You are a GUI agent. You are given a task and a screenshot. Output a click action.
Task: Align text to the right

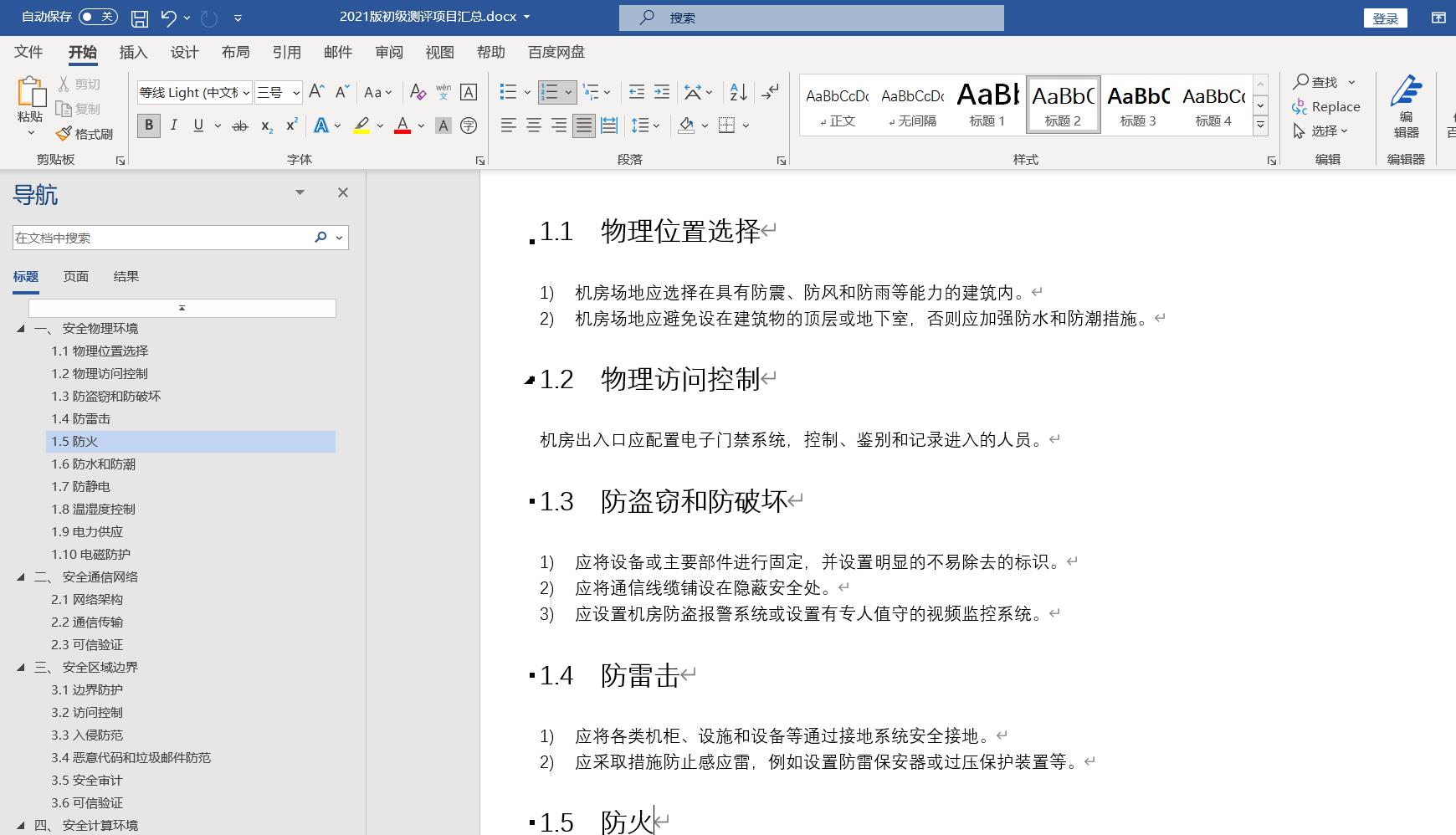tap(558, 126)
